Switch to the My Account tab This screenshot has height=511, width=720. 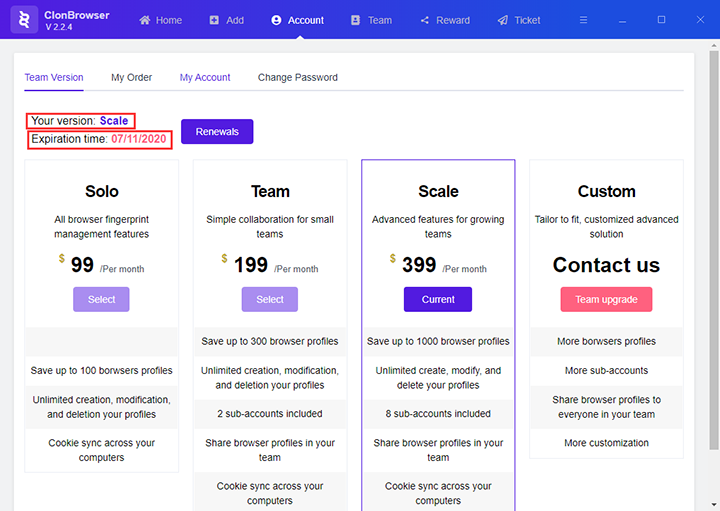(205, 77)
